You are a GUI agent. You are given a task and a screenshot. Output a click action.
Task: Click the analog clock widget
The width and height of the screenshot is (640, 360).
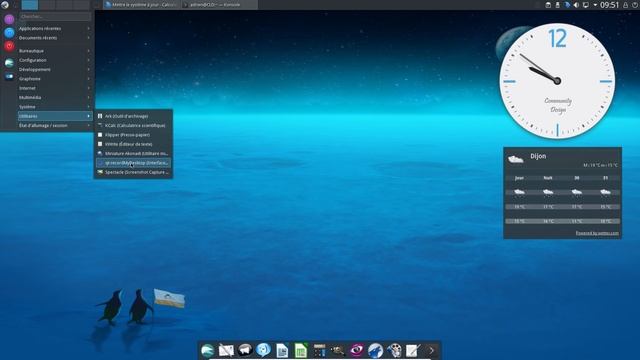[x=557, y=81]
